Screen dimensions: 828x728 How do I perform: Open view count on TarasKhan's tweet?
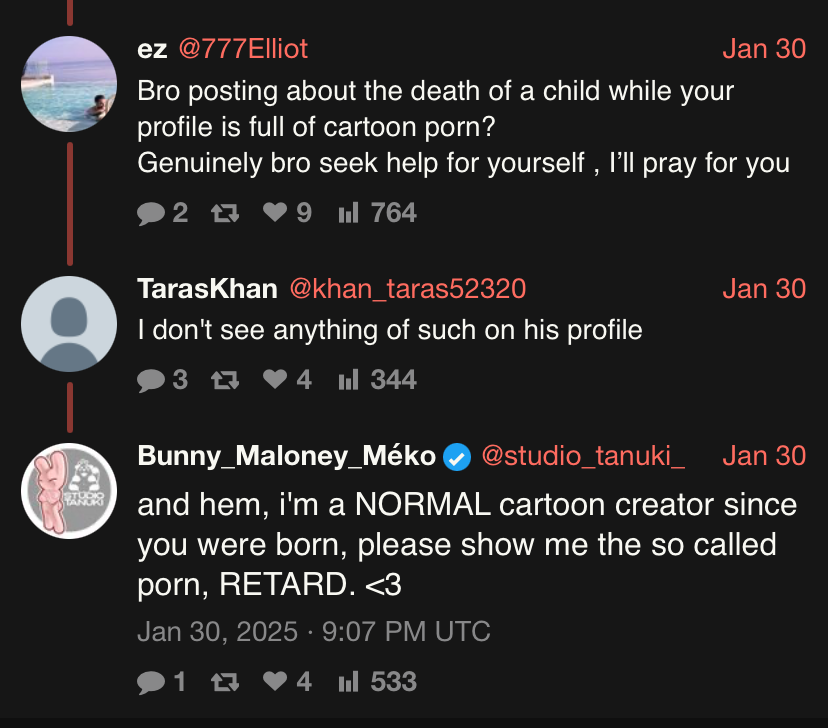pyautogui.click(x=348, y=380)
